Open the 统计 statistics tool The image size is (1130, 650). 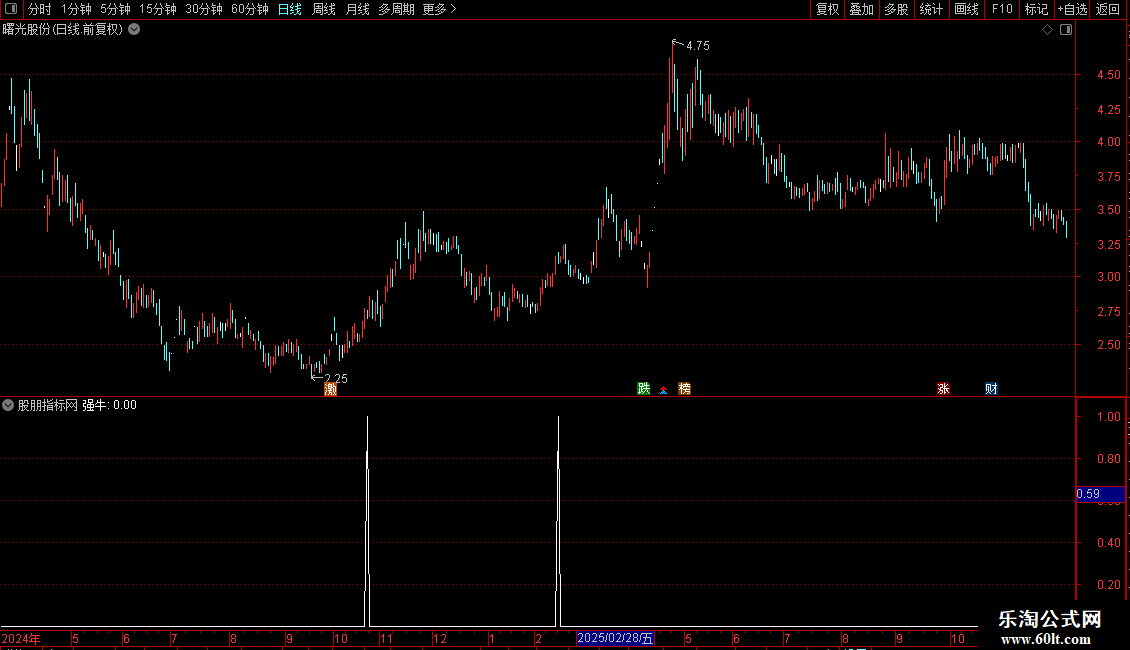pyautogui.click(x=931, y=9)
